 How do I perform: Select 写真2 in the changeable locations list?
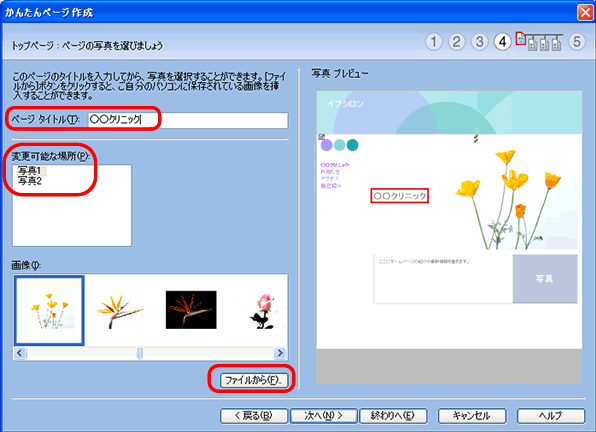tap(30, 181)
